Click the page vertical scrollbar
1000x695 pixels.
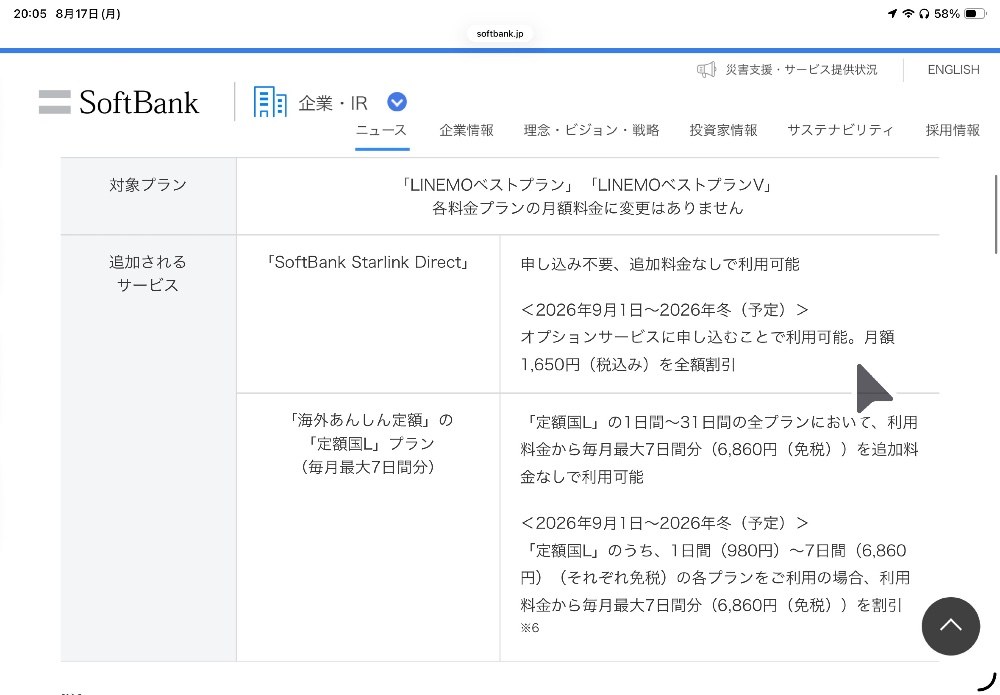click(996, 214)
